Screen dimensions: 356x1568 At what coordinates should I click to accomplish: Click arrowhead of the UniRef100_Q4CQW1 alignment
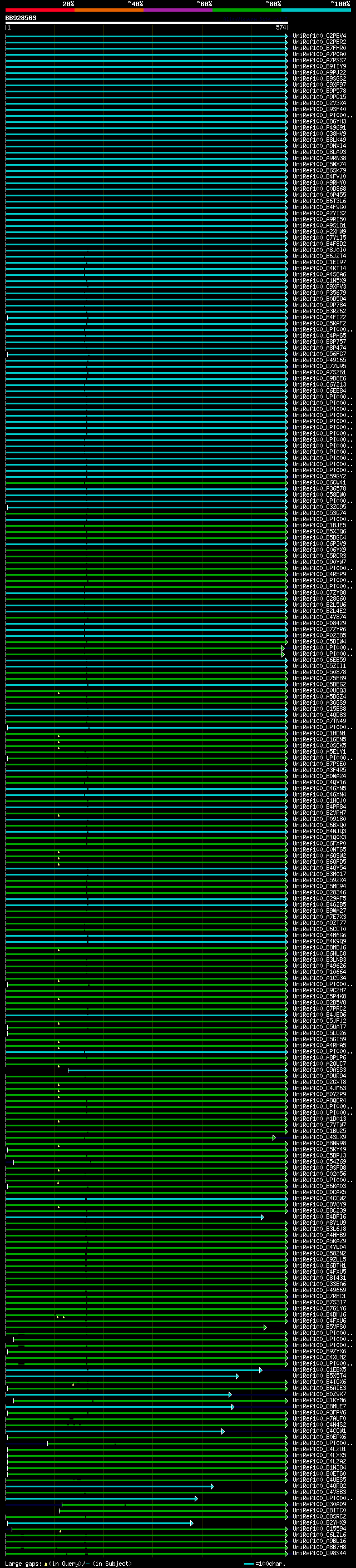222,1432
